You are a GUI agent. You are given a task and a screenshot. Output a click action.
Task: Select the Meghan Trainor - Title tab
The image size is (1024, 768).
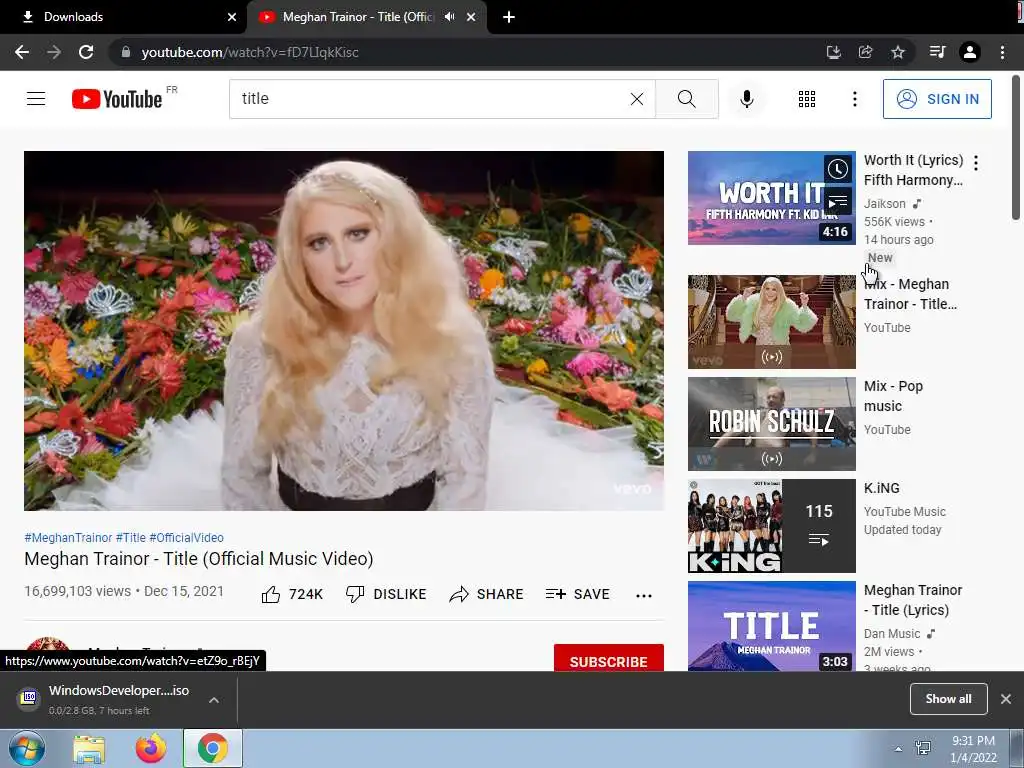(x=358, y=17)
